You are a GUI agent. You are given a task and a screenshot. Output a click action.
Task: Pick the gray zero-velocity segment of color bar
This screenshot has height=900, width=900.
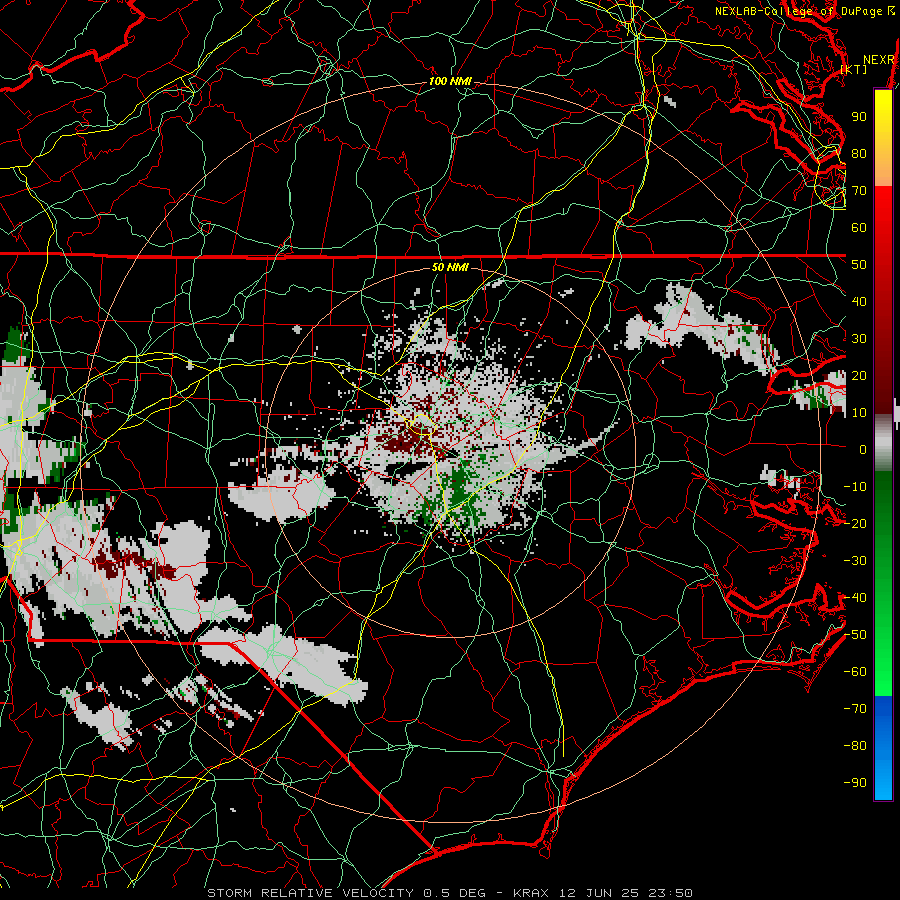(883, 442)
